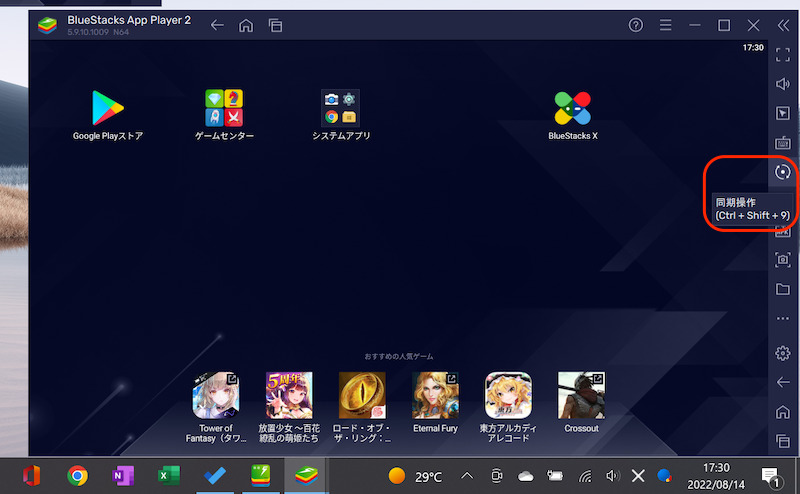The image size is (800, 494).
Task: Collapse the right sidebar with double chevron
Action: [782, 25]
